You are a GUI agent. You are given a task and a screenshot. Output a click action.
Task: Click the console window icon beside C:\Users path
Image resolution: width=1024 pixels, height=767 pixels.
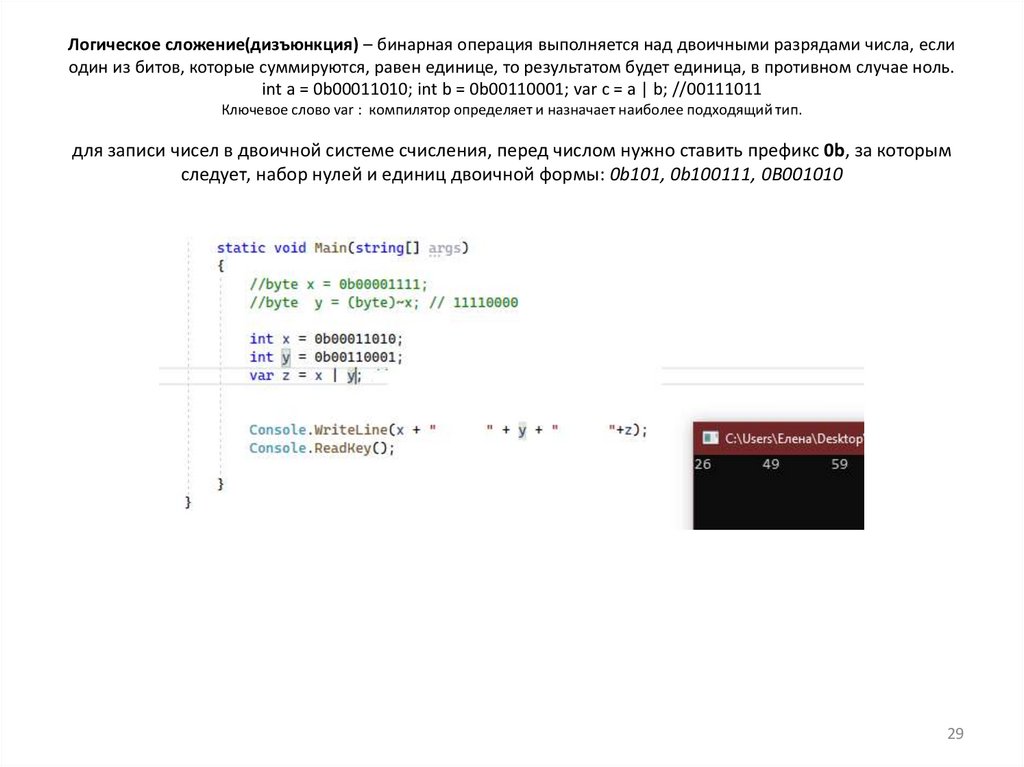(710, 438)
